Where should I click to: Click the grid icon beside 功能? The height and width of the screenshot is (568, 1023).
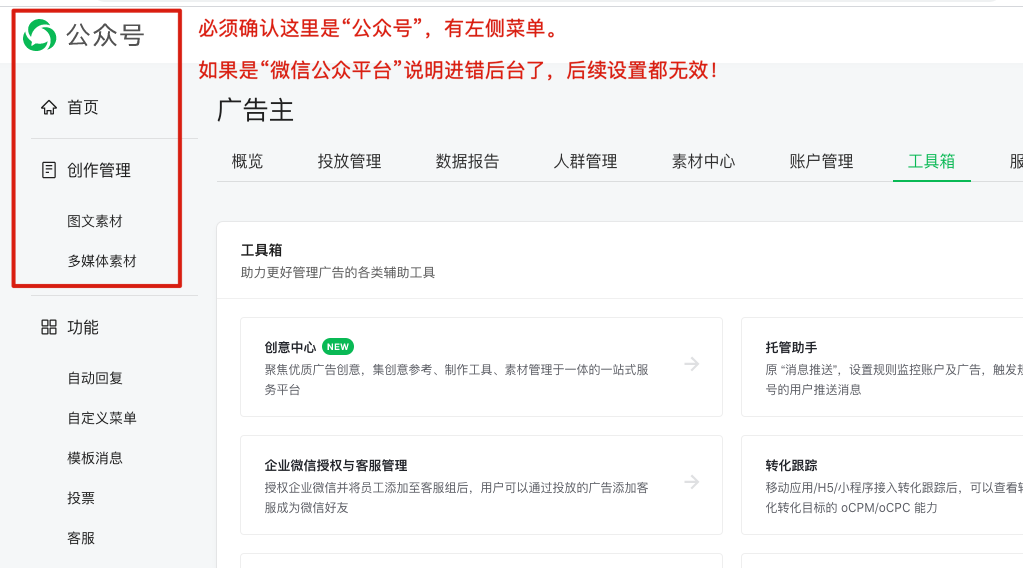49,327
